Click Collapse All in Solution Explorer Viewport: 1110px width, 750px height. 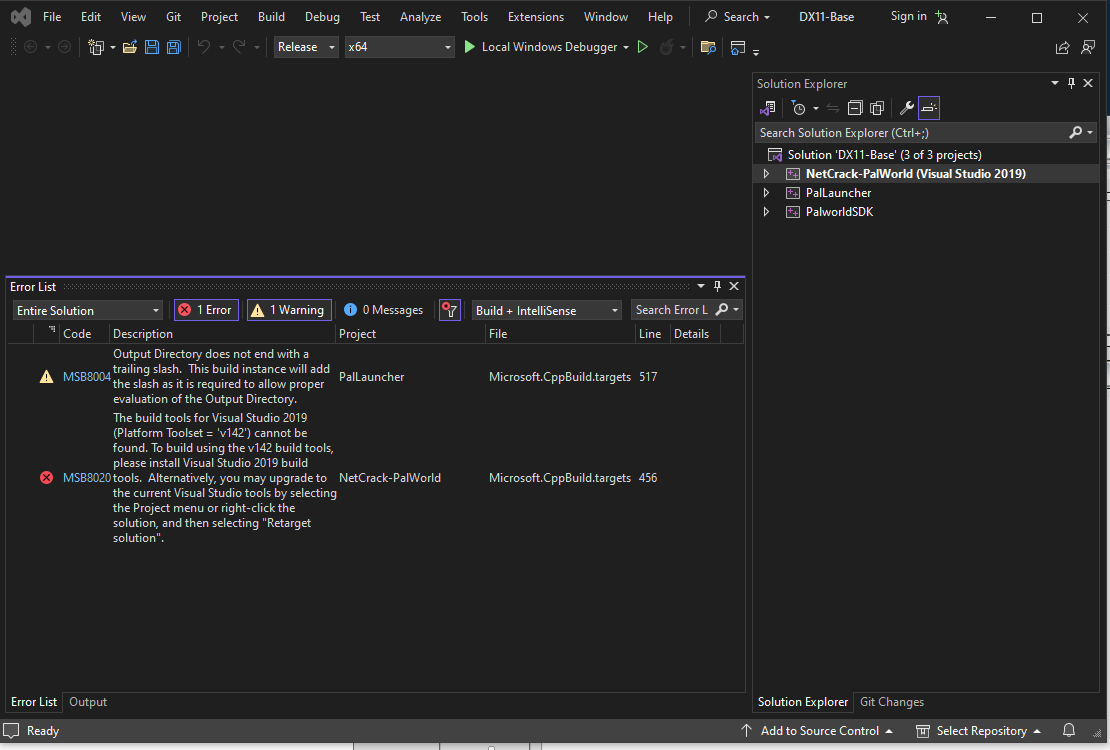point(854,108)
